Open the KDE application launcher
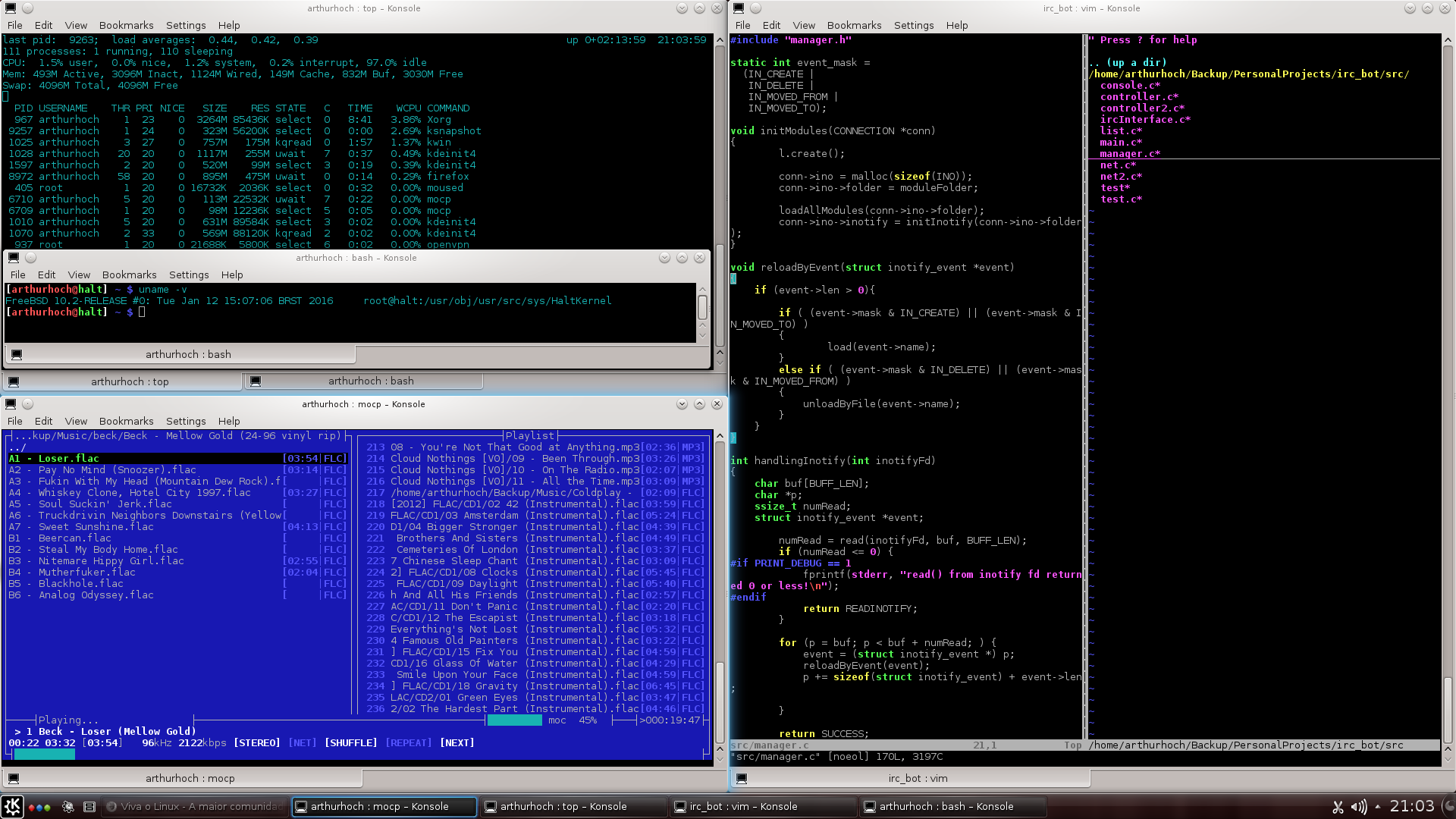This screenshot has width=1456, height=819. pyautogui.click(x=12, y=806)
